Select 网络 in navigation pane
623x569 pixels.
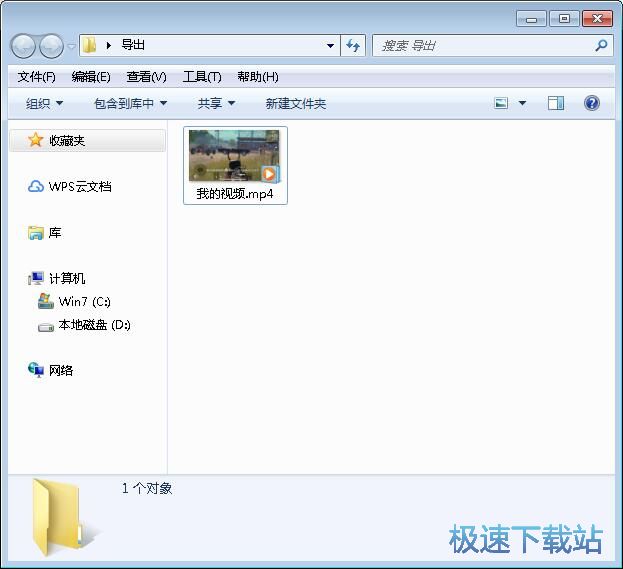coord(61,370)
